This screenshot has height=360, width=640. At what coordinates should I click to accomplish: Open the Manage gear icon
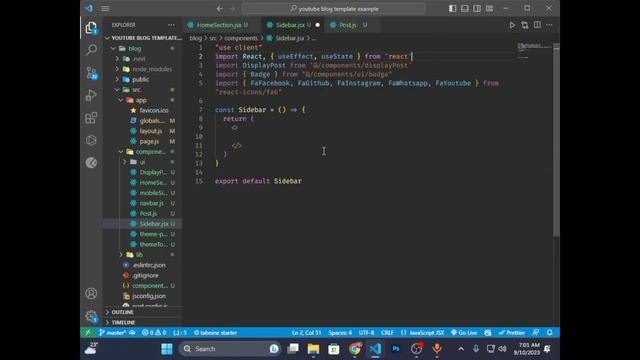[91, 316]
